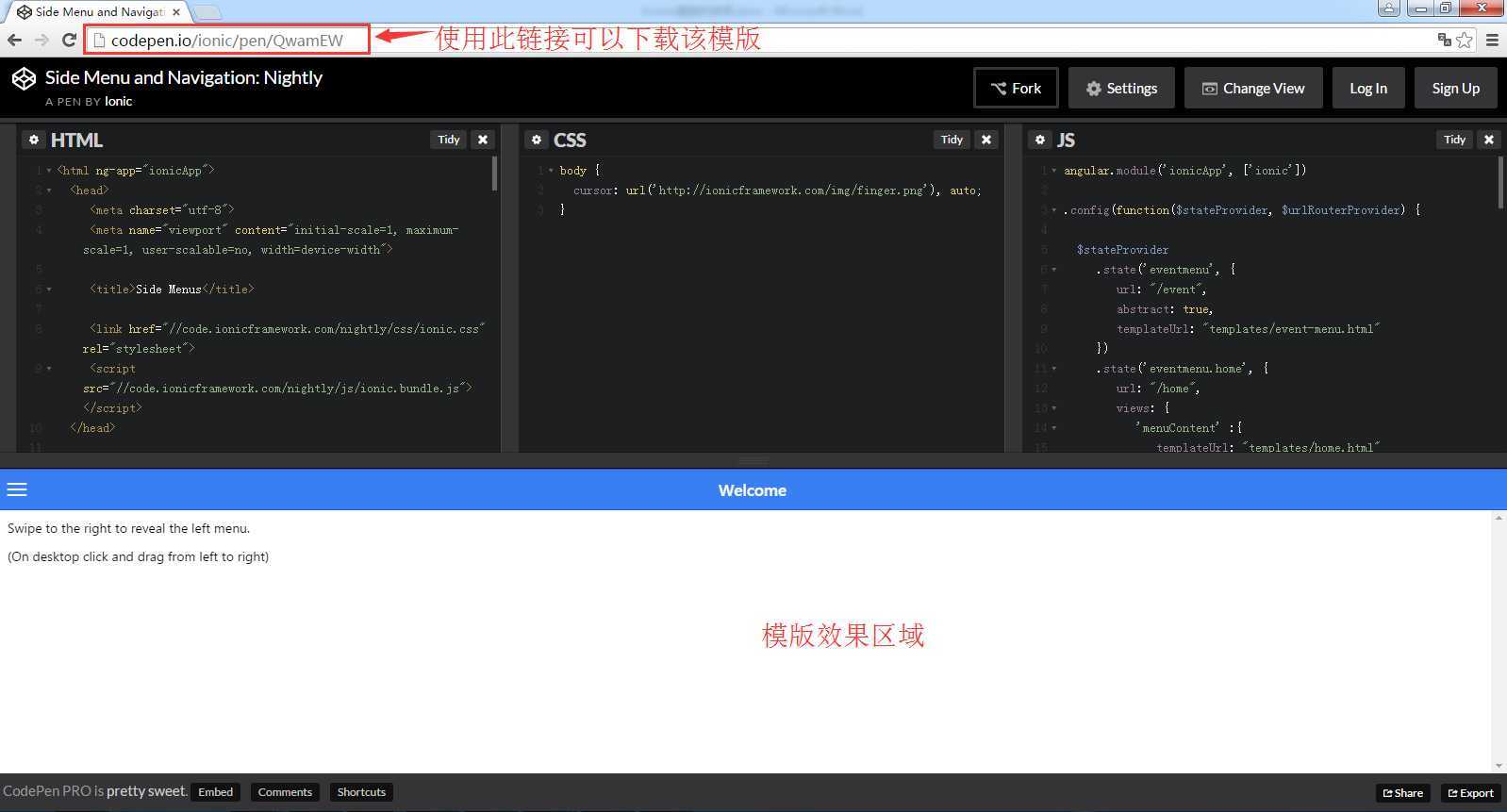The image size is (1507, 812).
Task: Collapse the eventmenu state fold arrow
Action: pyautogui.click(x=1054, y=270)
